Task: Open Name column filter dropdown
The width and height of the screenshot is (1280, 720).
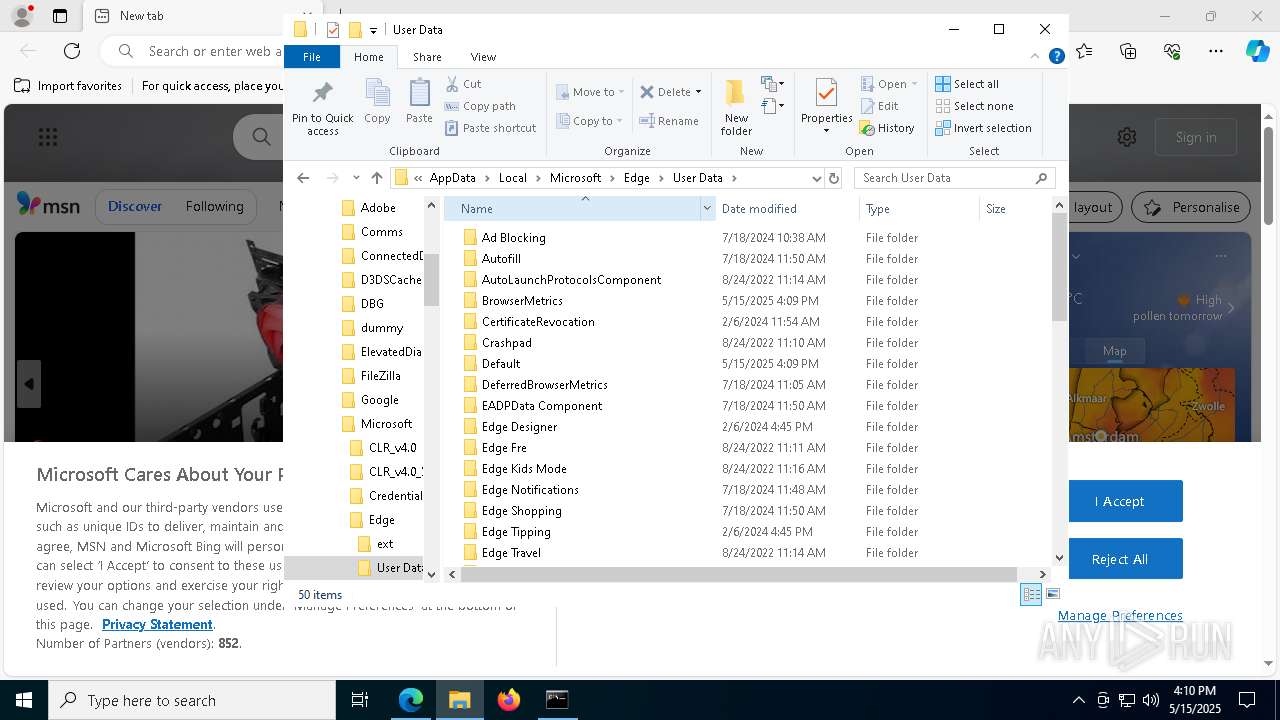Action: point(707,209)
